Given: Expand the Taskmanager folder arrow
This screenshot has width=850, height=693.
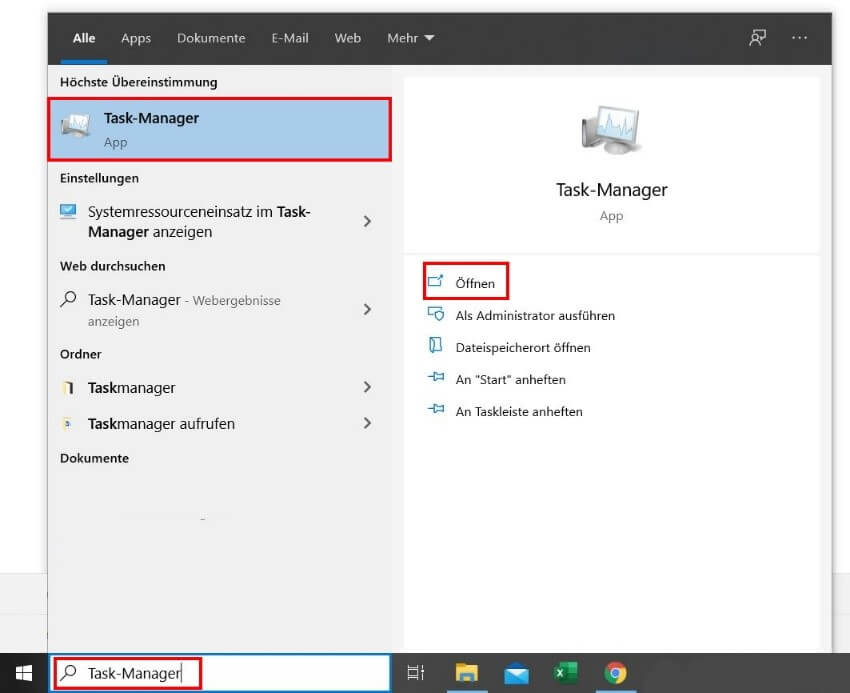Looking at the screenshot, I should coord(368,387).
